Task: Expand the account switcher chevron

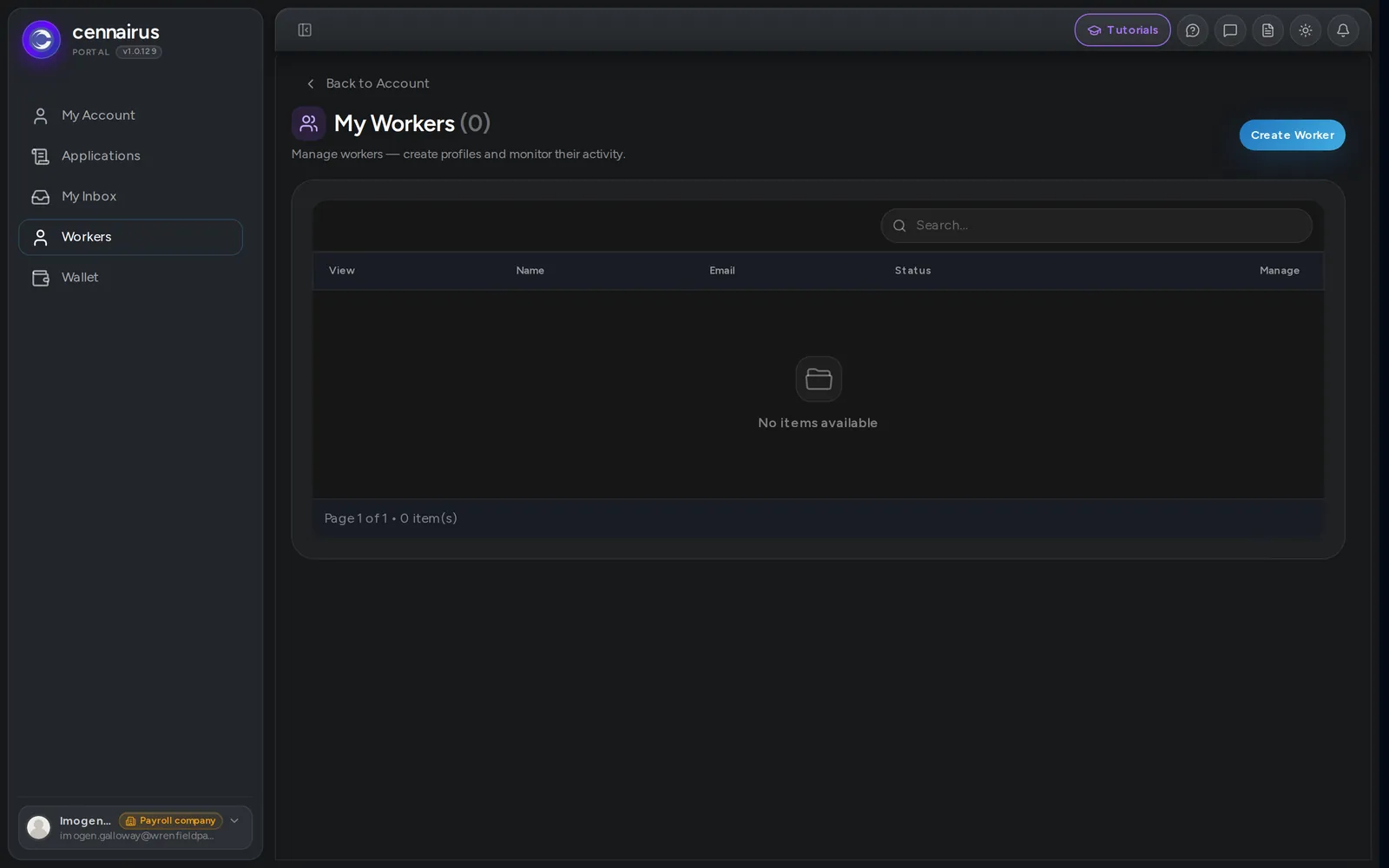Action: pyautogui.click(x=234, y=821)
